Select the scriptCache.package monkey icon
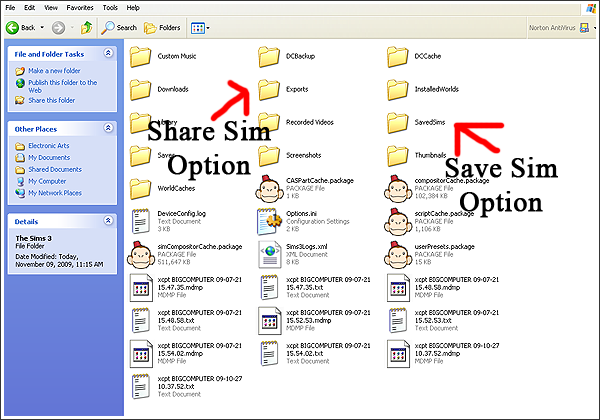 398,221
